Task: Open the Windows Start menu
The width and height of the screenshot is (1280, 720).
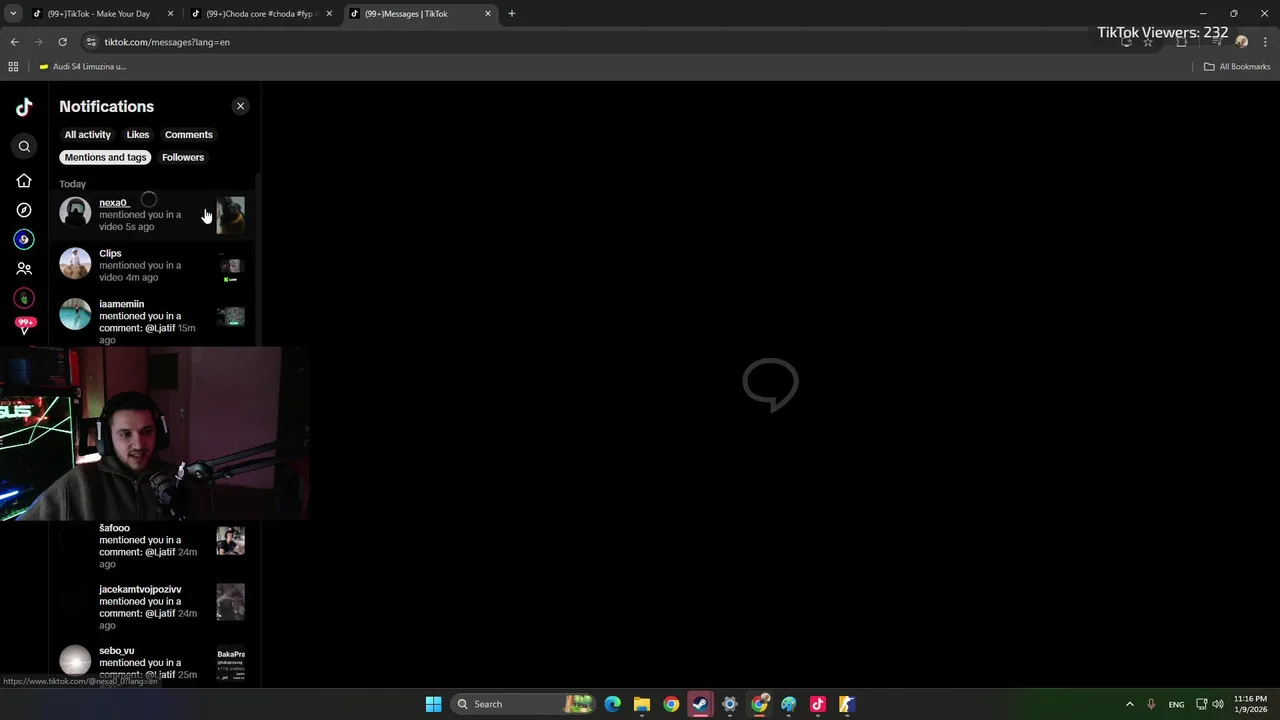Action: [x=433, y=704]
